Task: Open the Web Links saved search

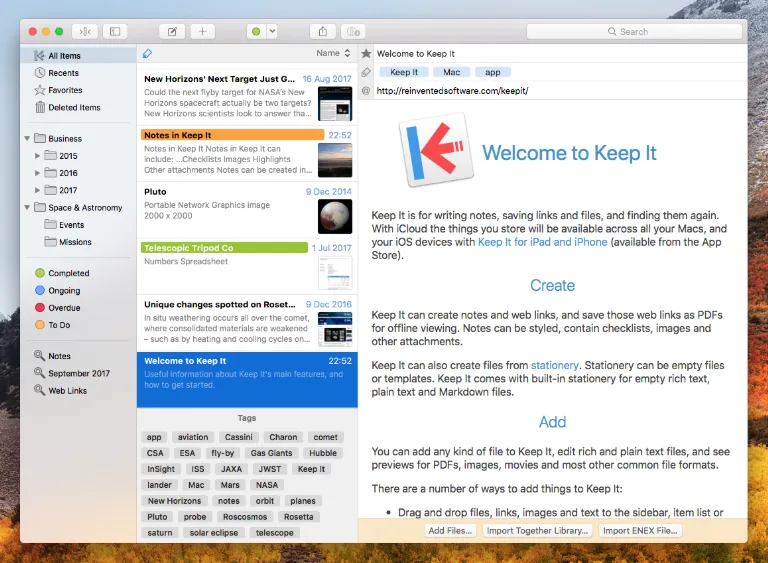Action: (60, 391)
